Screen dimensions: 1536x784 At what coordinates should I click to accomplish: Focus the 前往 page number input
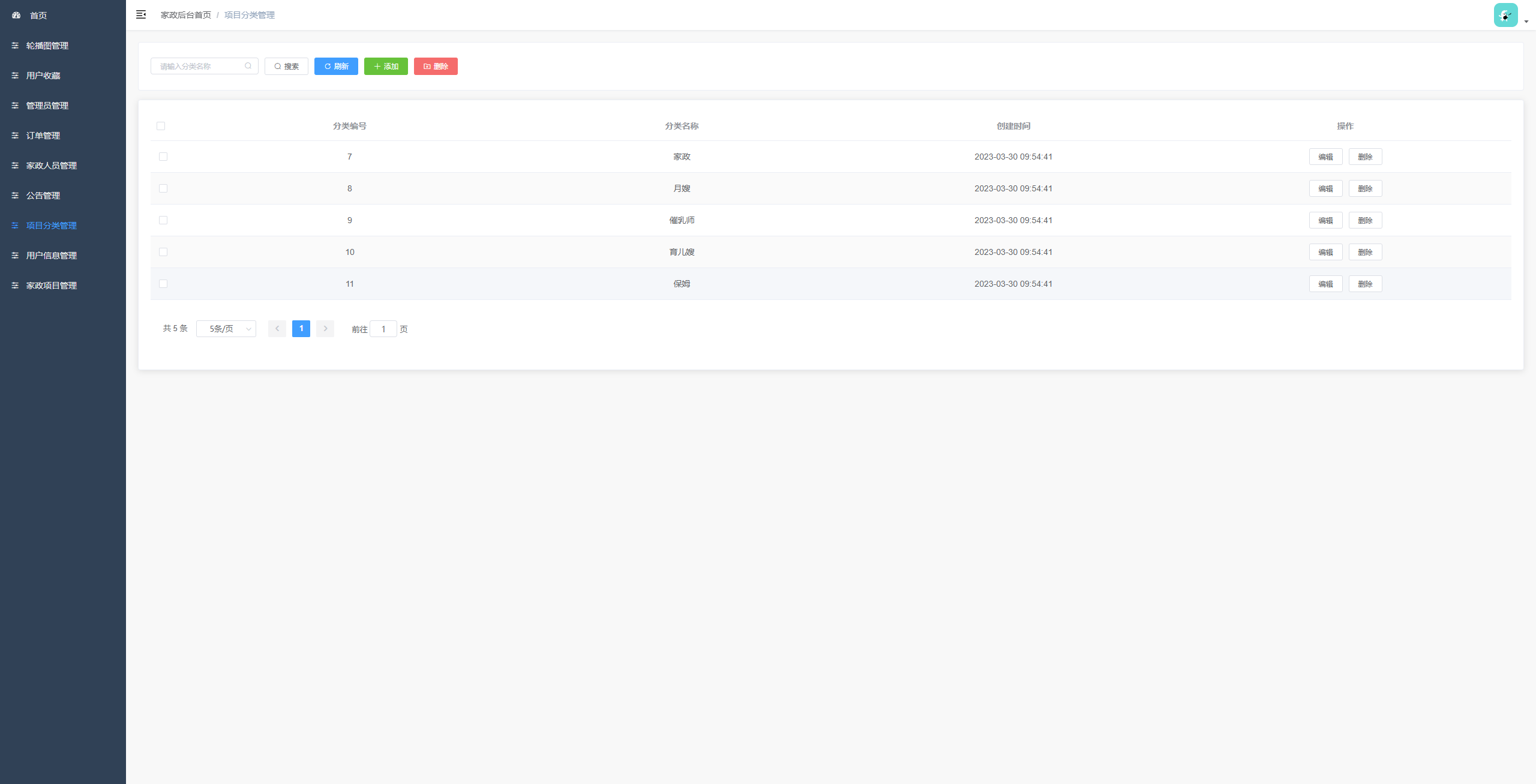point(383,329)
